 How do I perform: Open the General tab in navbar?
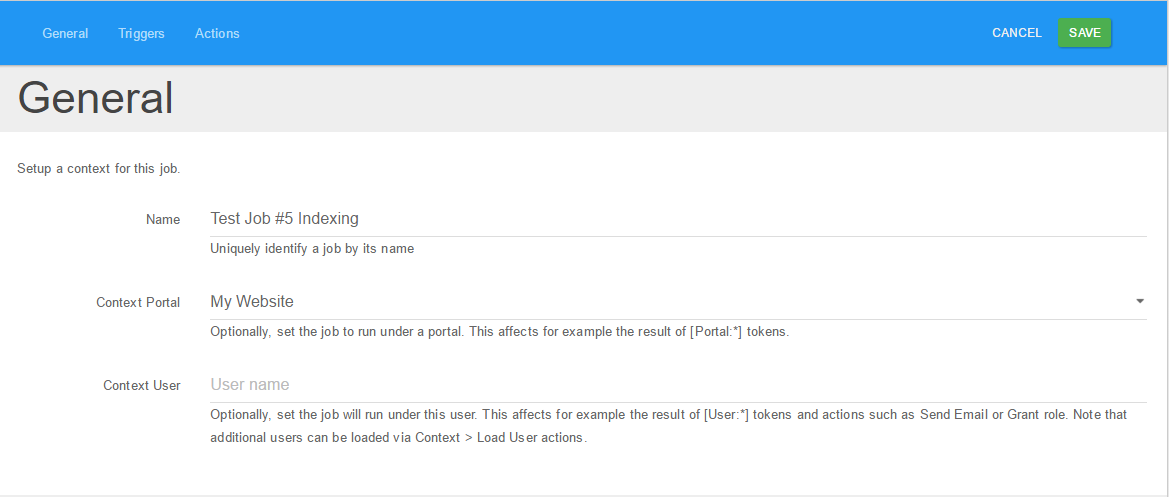click(x=65, y=34)
